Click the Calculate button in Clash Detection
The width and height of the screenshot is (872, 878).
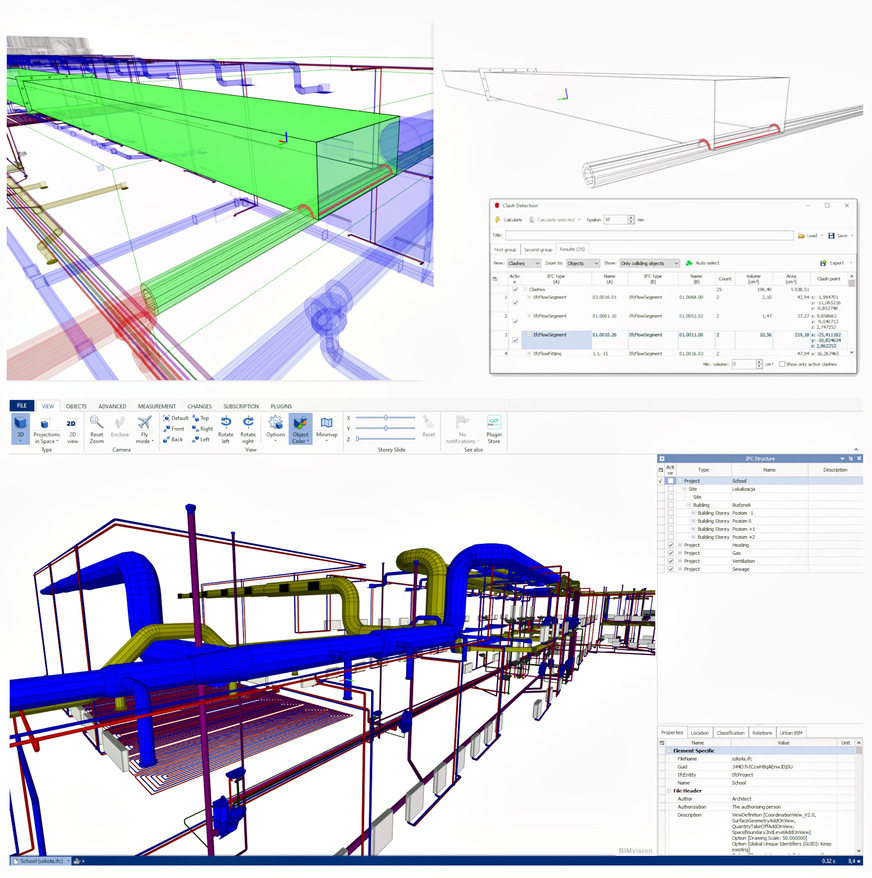coord(508,219)
